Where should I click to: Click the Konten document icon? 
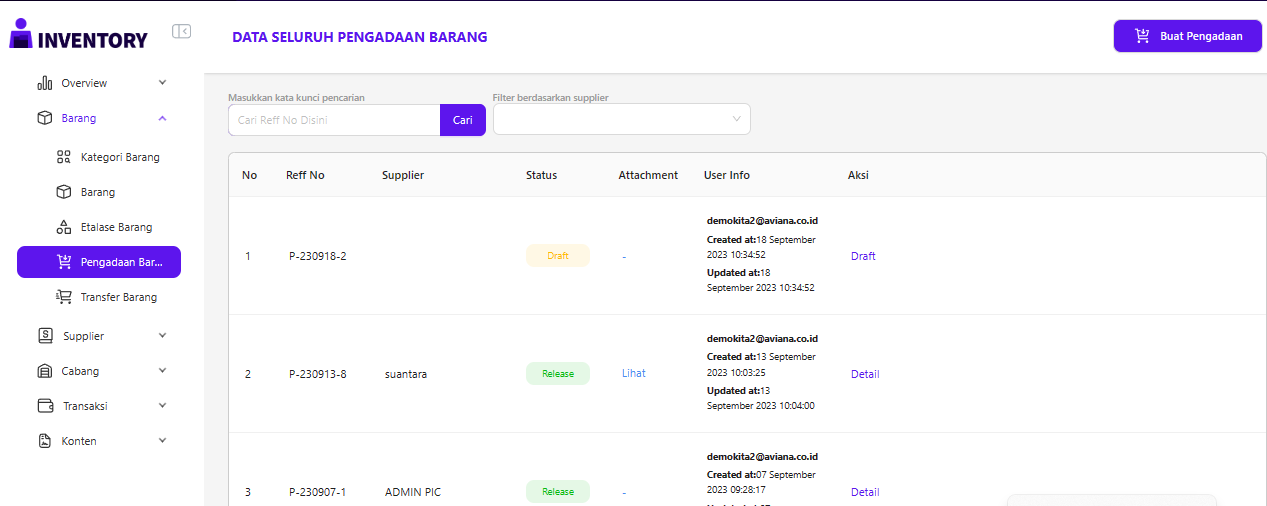[x=44, y=441]
